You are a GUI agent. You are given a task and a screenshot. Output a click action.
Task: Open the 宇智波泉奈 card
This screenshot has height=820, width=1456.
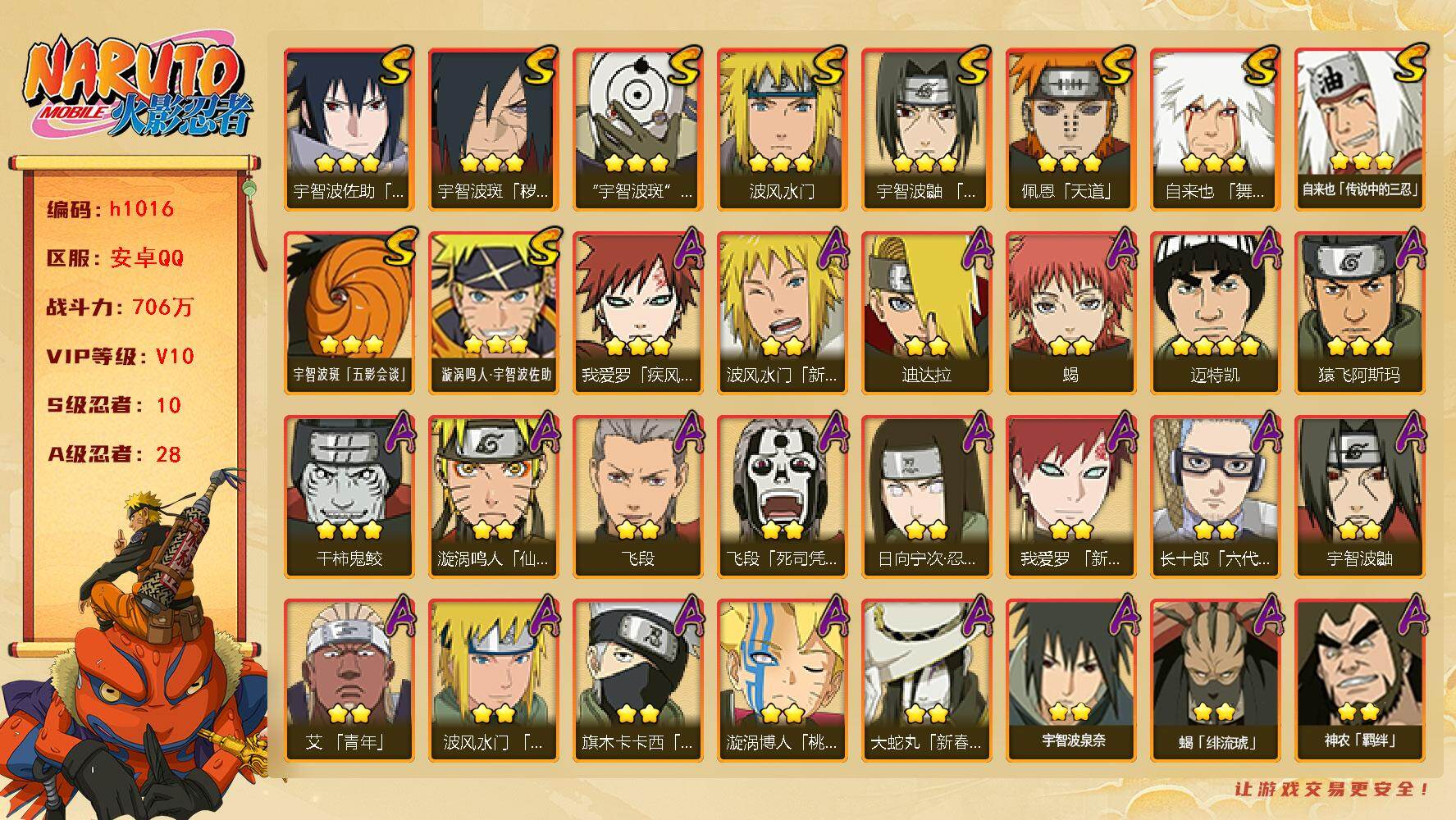point(1070,681)
